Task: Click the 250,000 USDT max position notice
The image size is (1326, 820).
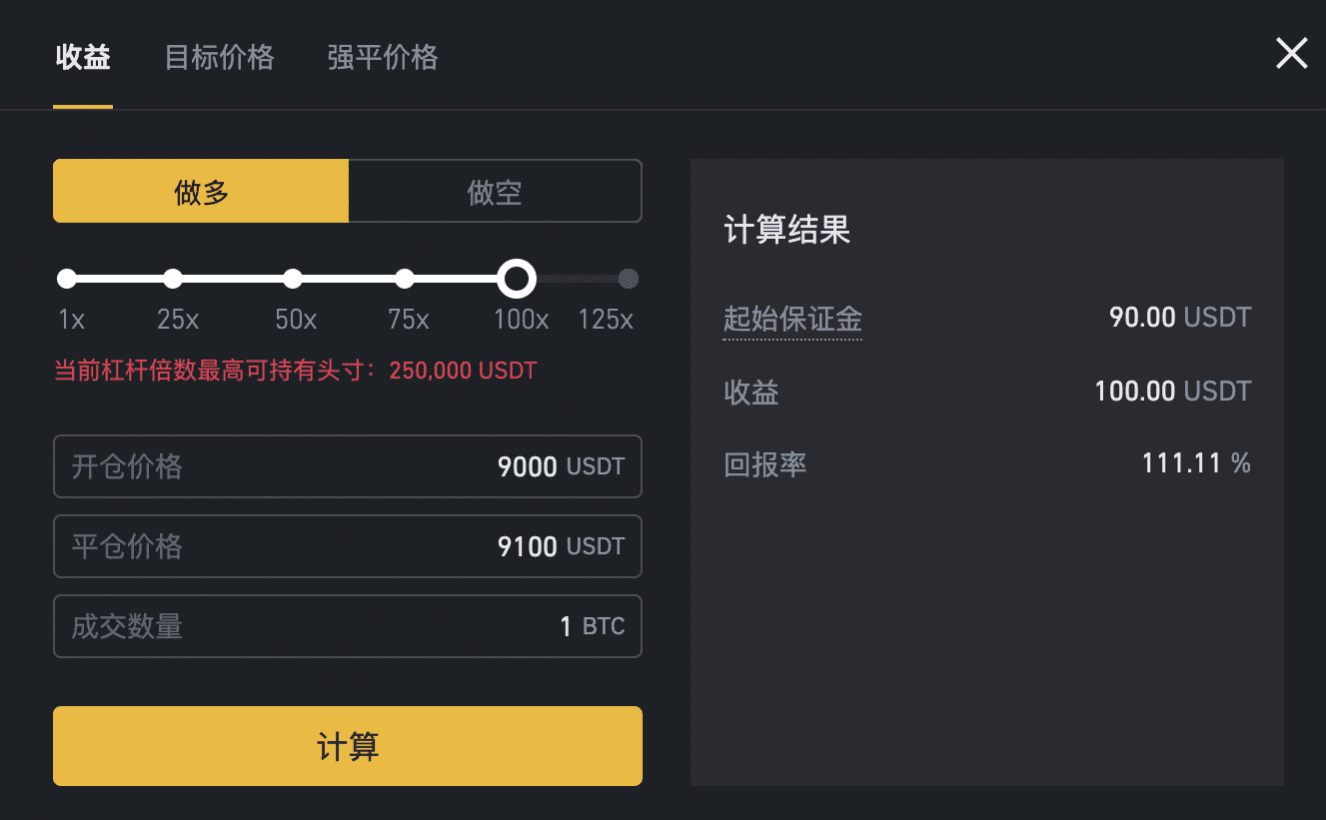Action: click(461, 370)
